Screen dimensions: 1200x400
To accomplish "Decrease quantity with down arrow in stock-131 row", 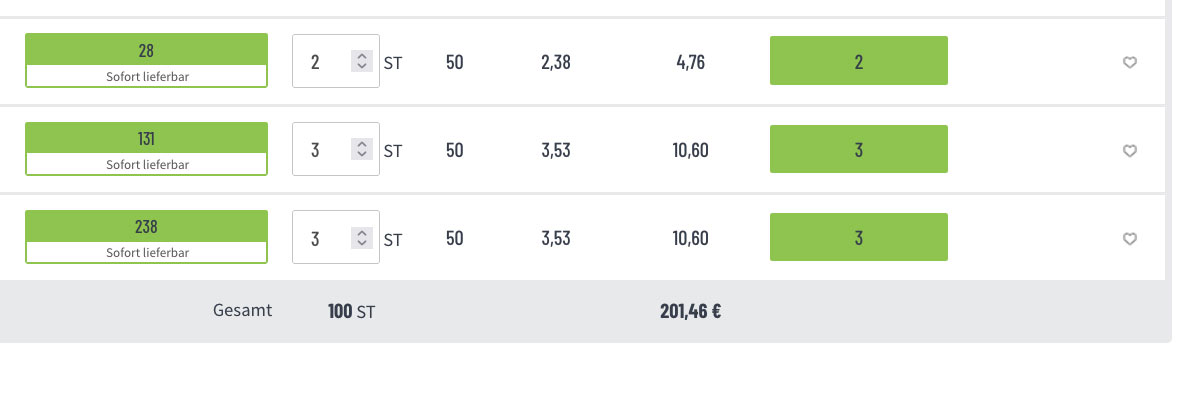I will click(362, 154).
